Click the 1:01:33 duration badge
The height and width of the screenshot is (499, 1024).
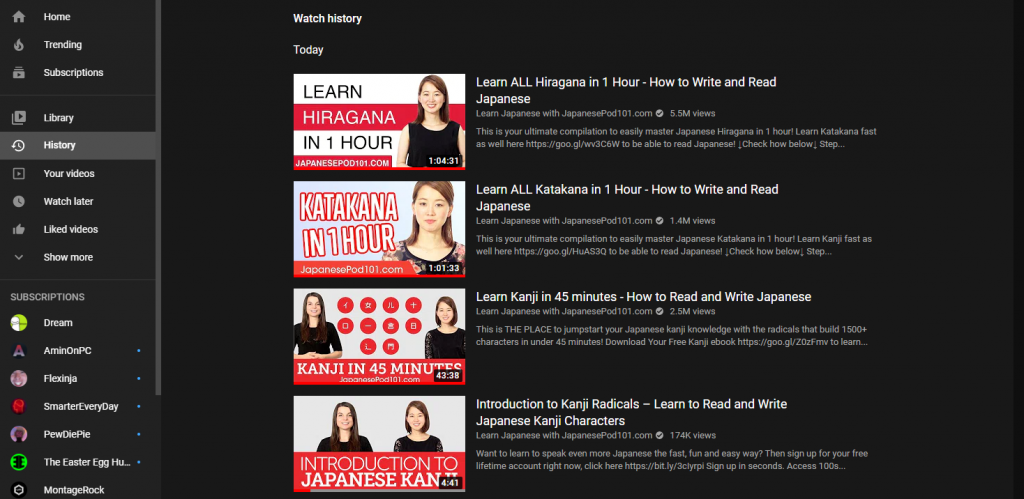click(444, 268)
